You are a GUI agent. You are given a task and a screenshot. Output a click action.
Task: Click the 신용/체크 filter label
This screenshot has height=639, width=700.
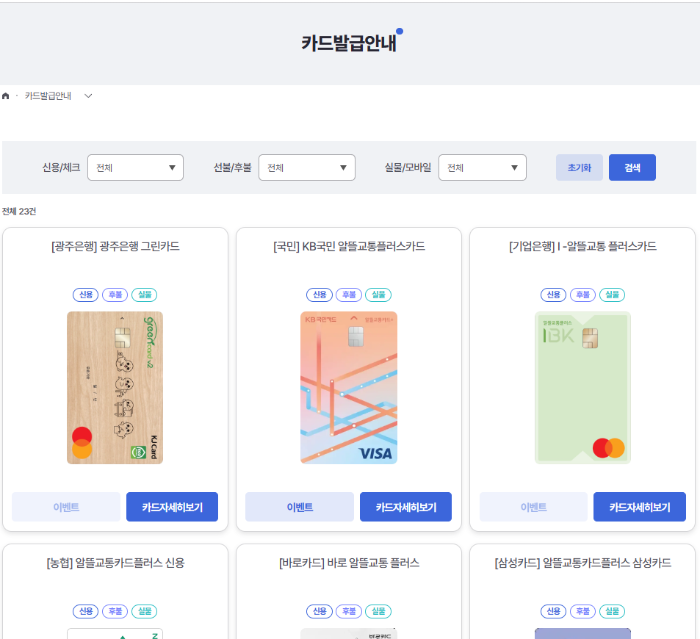pyautogui.click(x=61, y=167)
